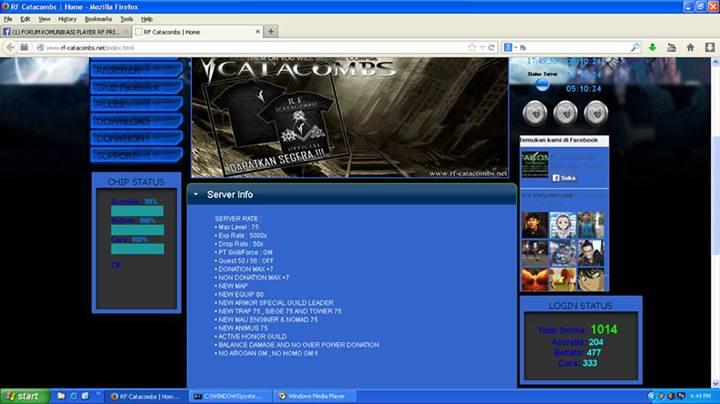This screenshot has width=720, height=404.
Task: Open the REGISTER site menu button
Action: pos(136,70)
